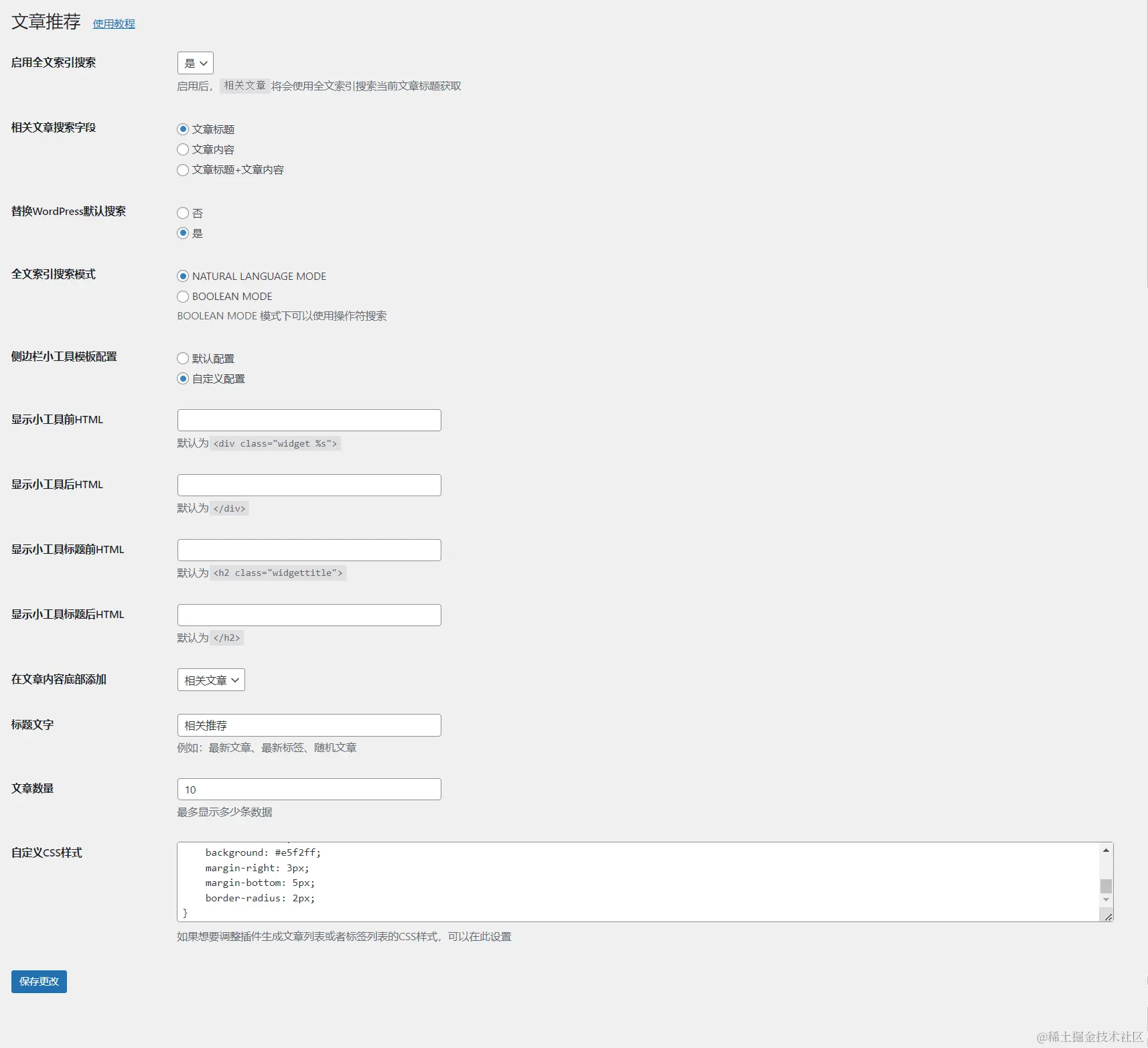Click the default hint code <h2 class="widgettitle">
Viewport: 1148px width, 1048px height.
[x=278, y=573]
